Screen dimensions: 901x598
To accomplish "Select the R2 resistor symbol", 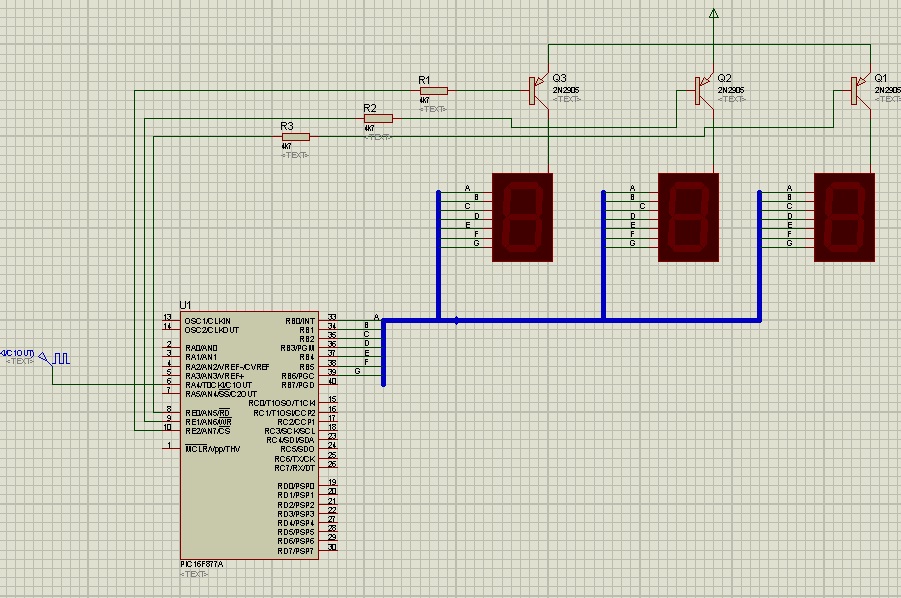I will [x=378, y=118].
